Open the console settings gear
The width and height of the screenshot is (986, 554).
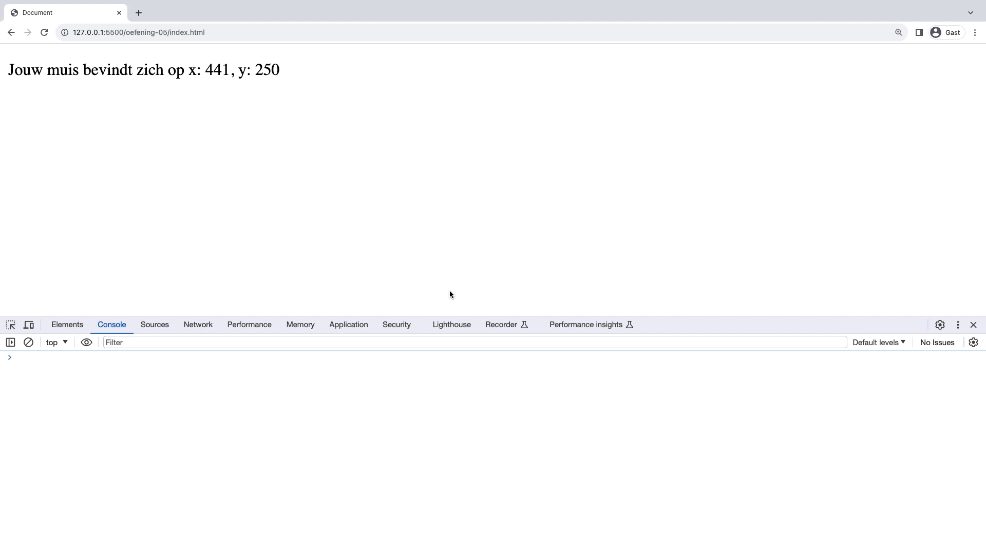[x=973, y=342]
